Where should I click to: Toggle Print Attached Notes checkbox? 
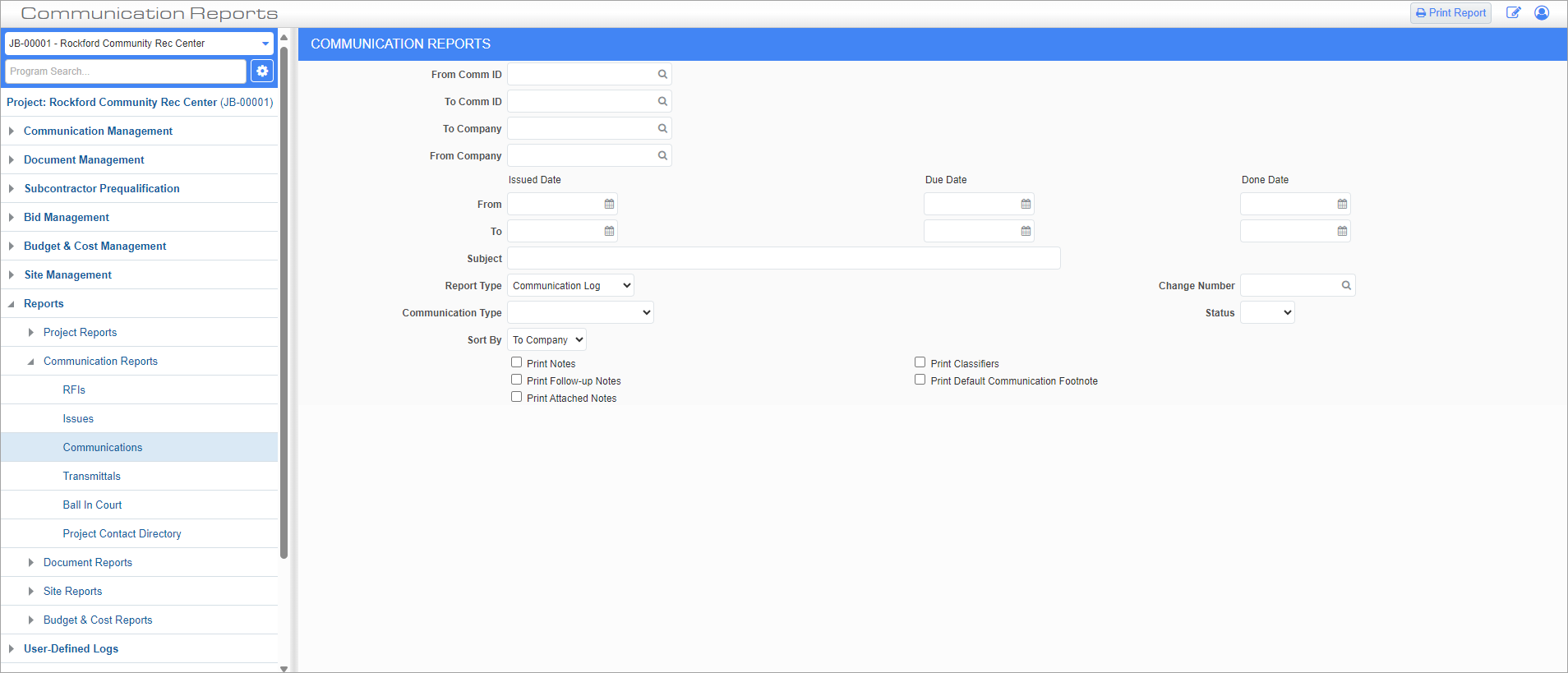[517, 397]
